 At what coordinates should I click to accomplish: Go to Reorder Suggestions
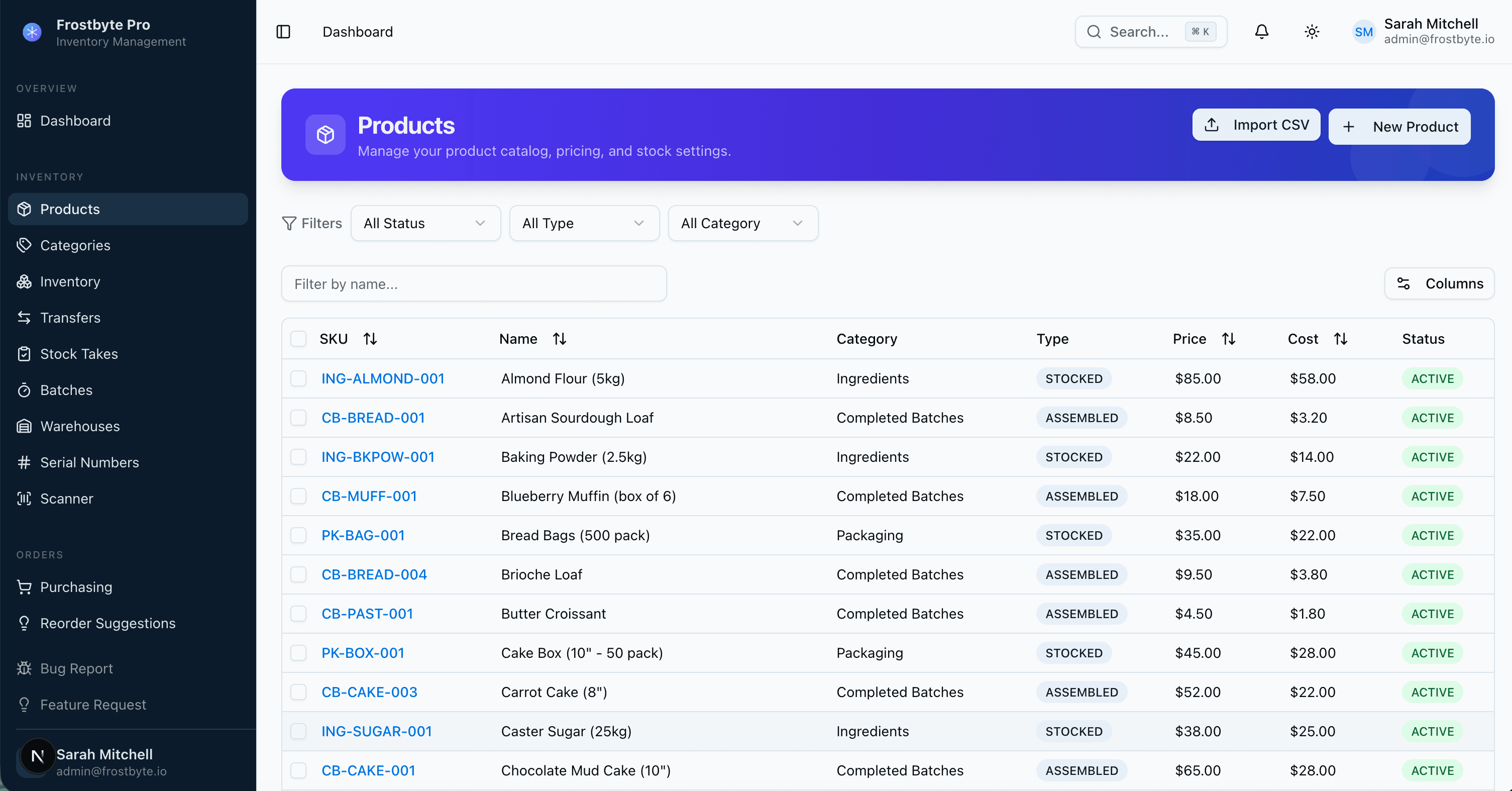[x=107, y=623]
